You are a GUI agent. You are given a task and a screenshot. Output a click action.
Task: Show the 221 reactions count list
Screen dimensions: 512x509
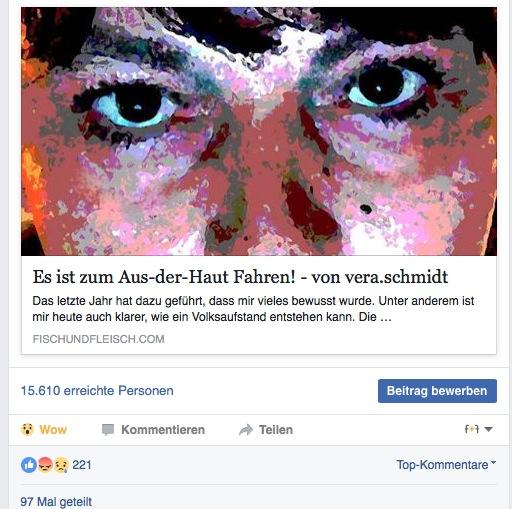[x=82, y=465]
